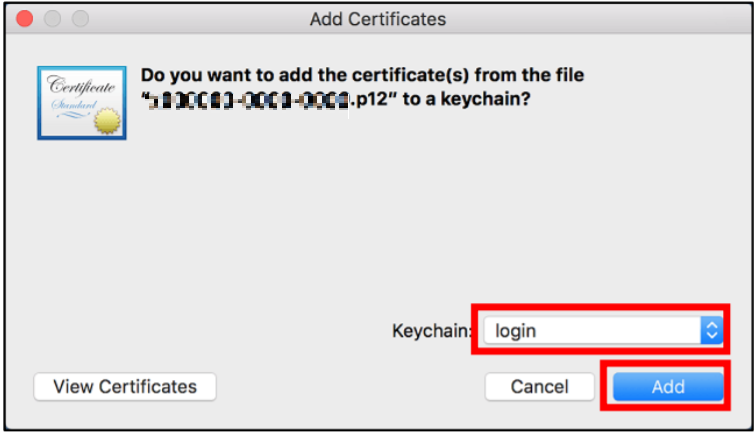This screenshot has width=754, height=432.
Task: Click the "Keychain:" label
Action: coord(430,330)
